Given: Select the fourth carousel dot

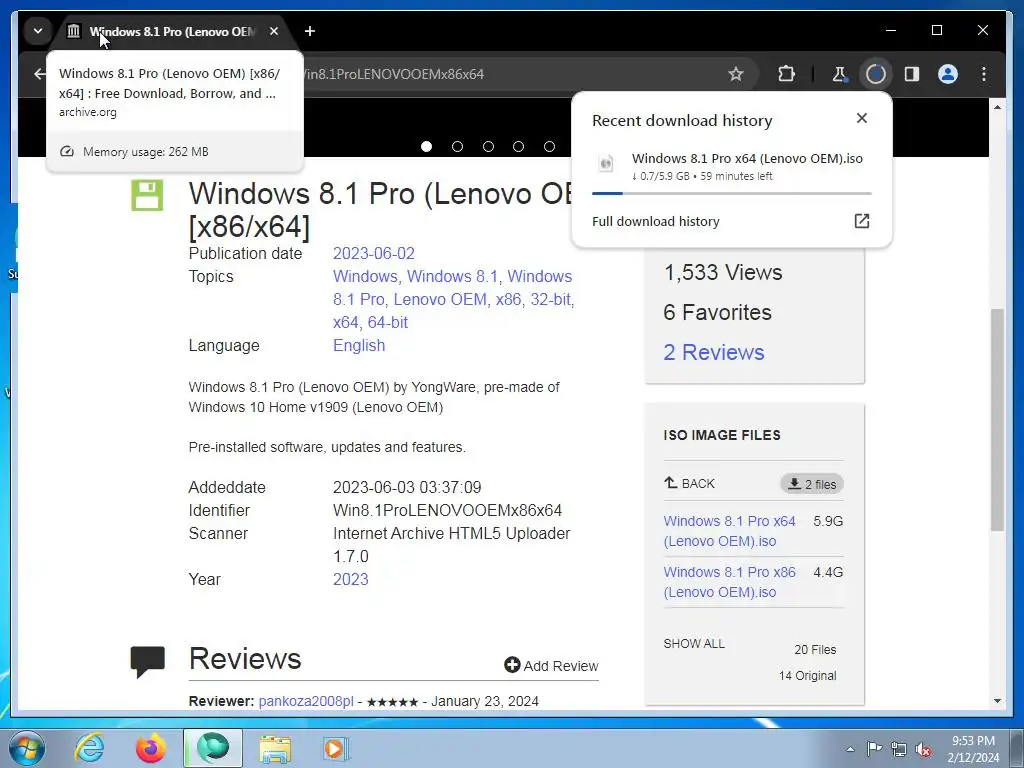Looking at the screenshot, I should [519, 146].
